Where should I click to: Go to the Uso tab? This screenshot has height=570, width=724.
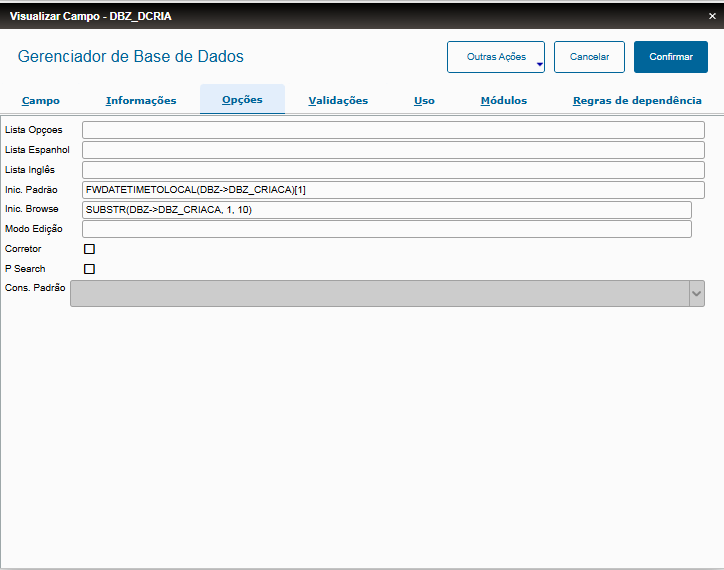point(424,100)
